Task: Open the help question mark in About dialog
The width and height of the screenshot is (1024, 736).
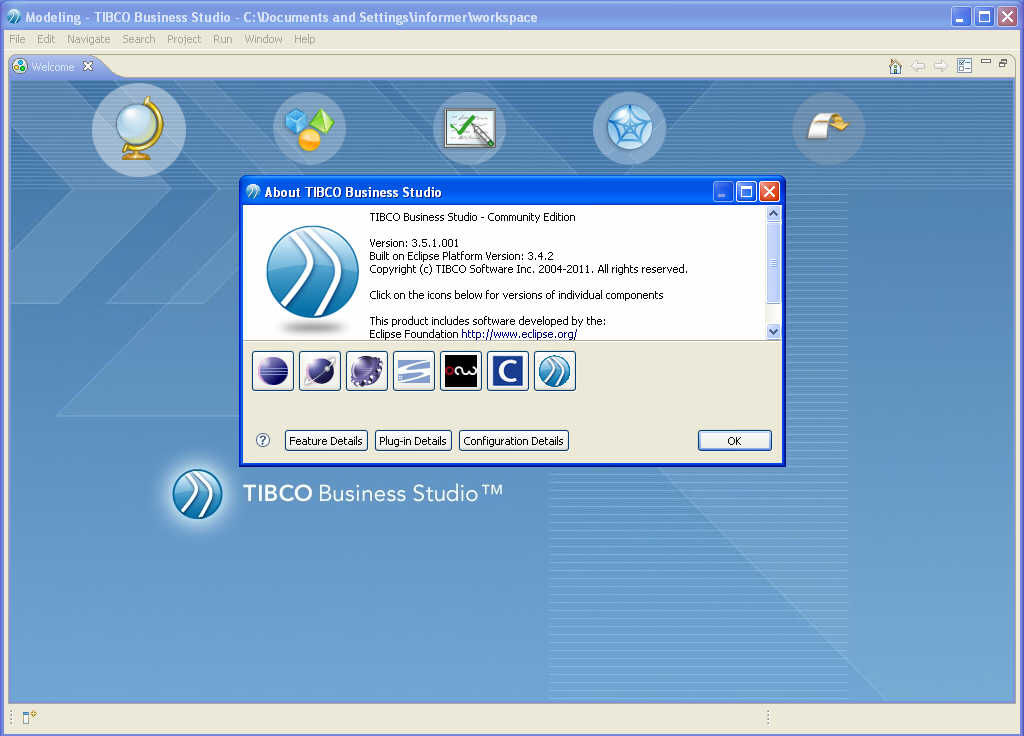Action: point(262,440)
